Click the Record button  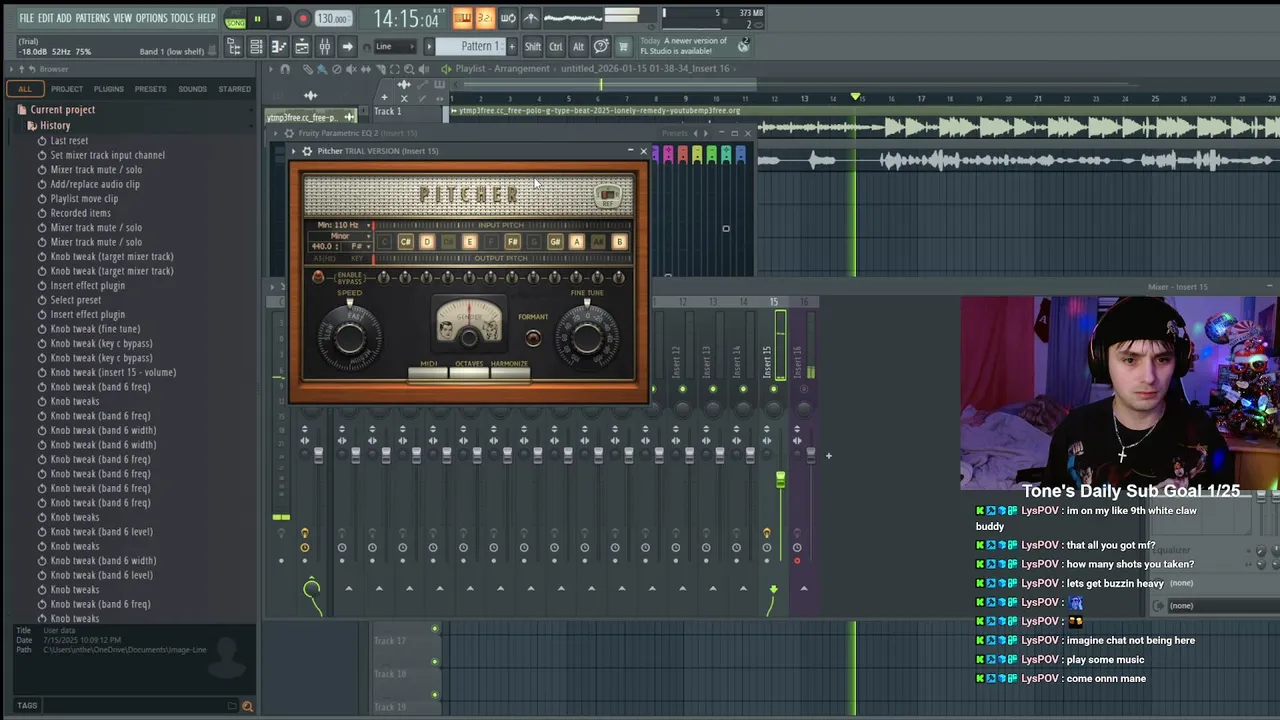[x=302, y=19]
